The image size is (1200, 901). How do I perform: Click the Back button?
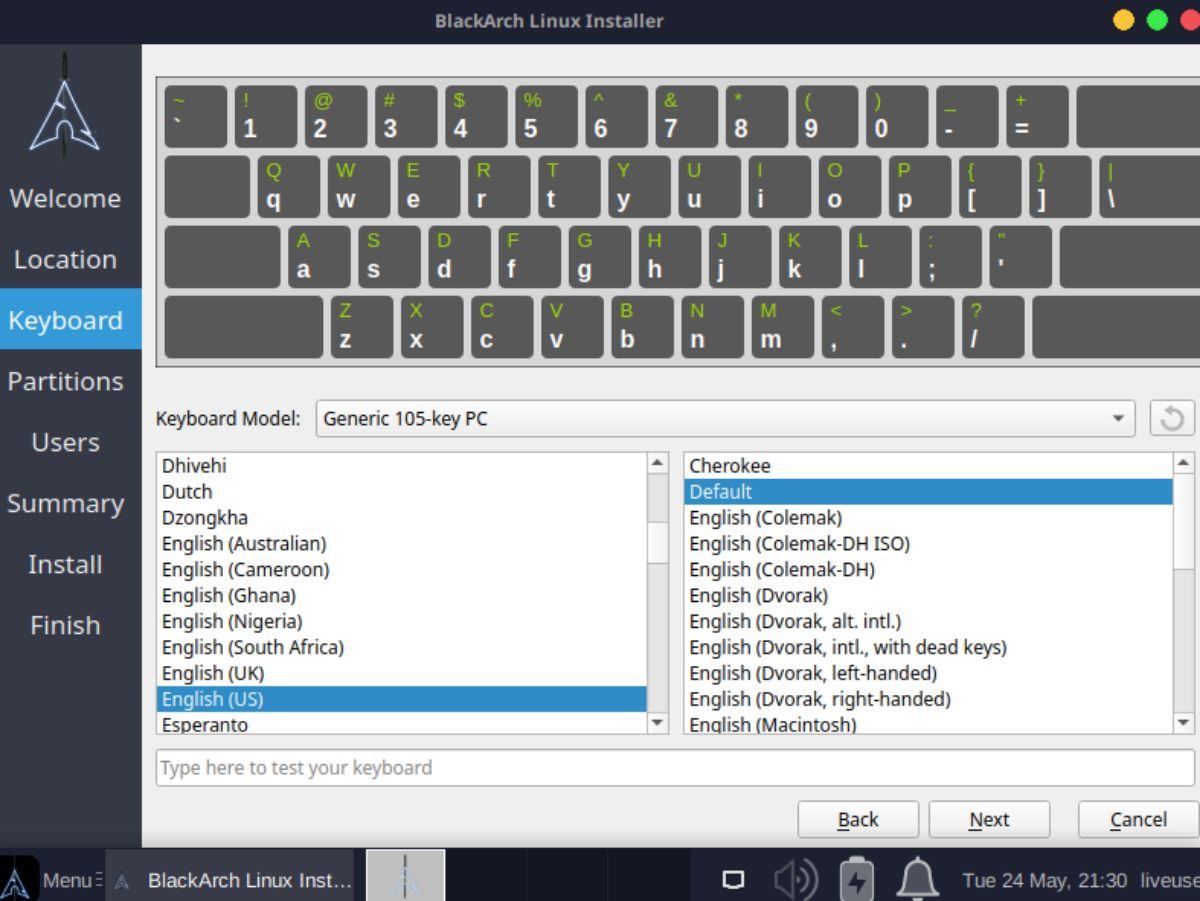858,819
